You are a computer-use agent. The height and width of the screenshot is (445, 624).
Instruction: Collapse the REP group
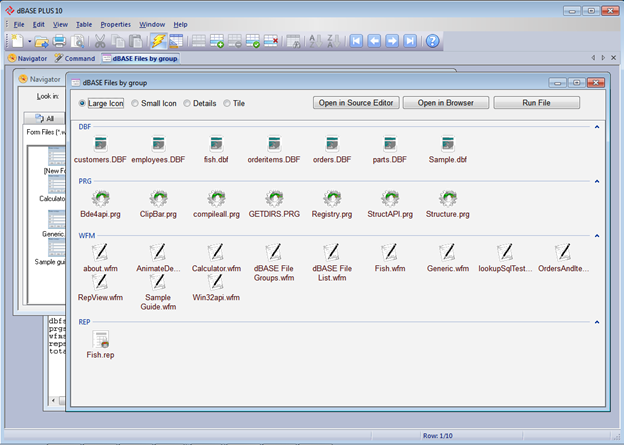click(597, 322)
